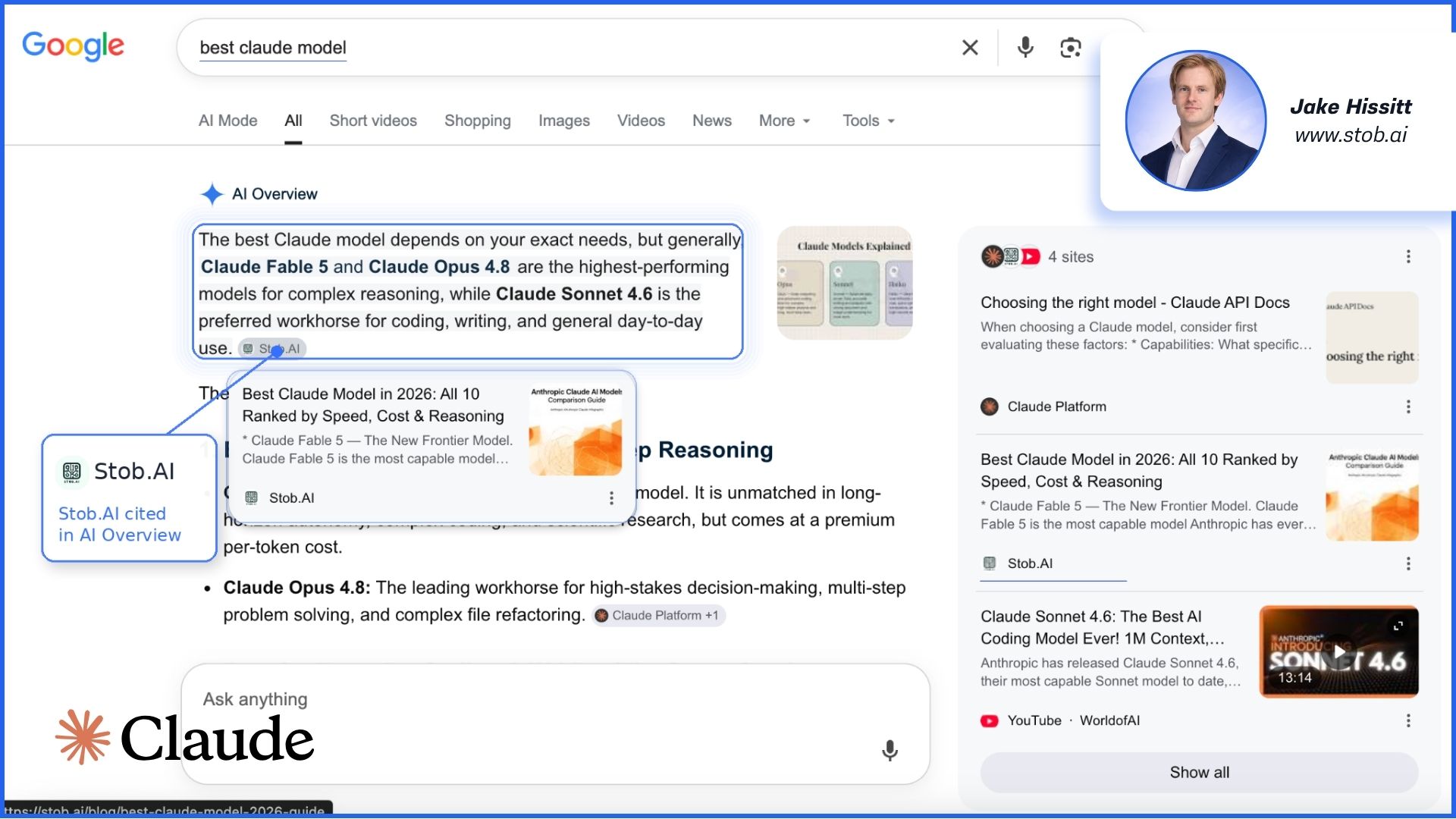Select the All results tab

click(293, 121)
